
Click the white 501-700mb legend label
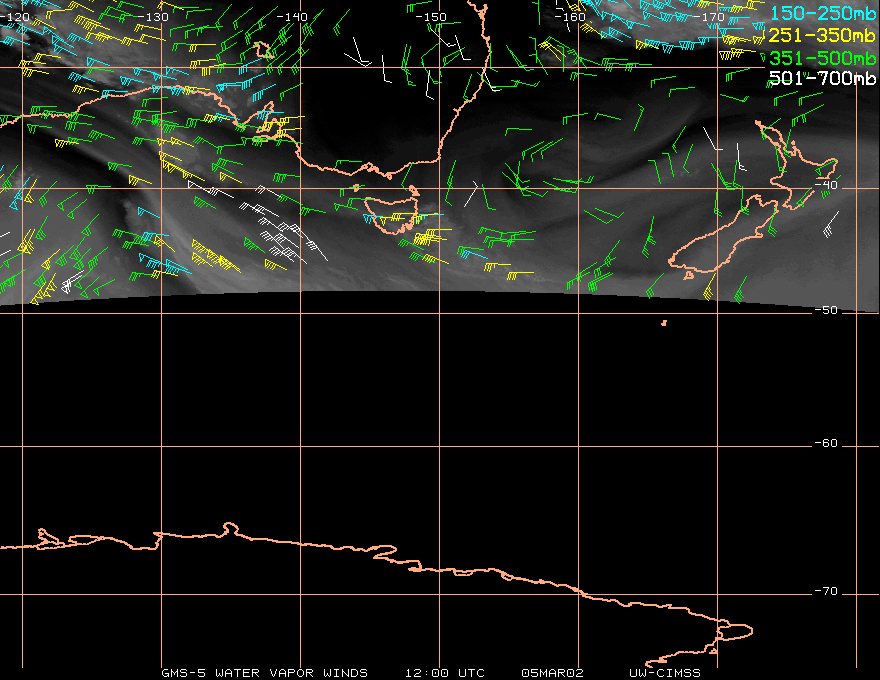pyautogui.click(x=822, y=78)
